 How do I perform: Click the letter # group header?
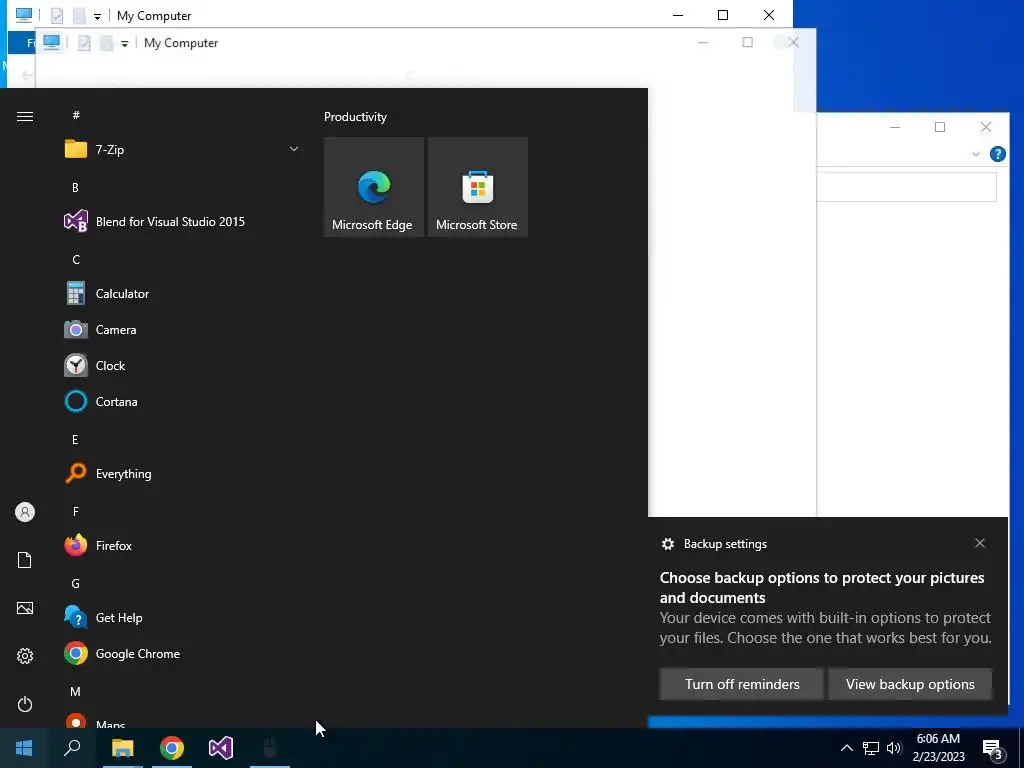pos(76,115)
